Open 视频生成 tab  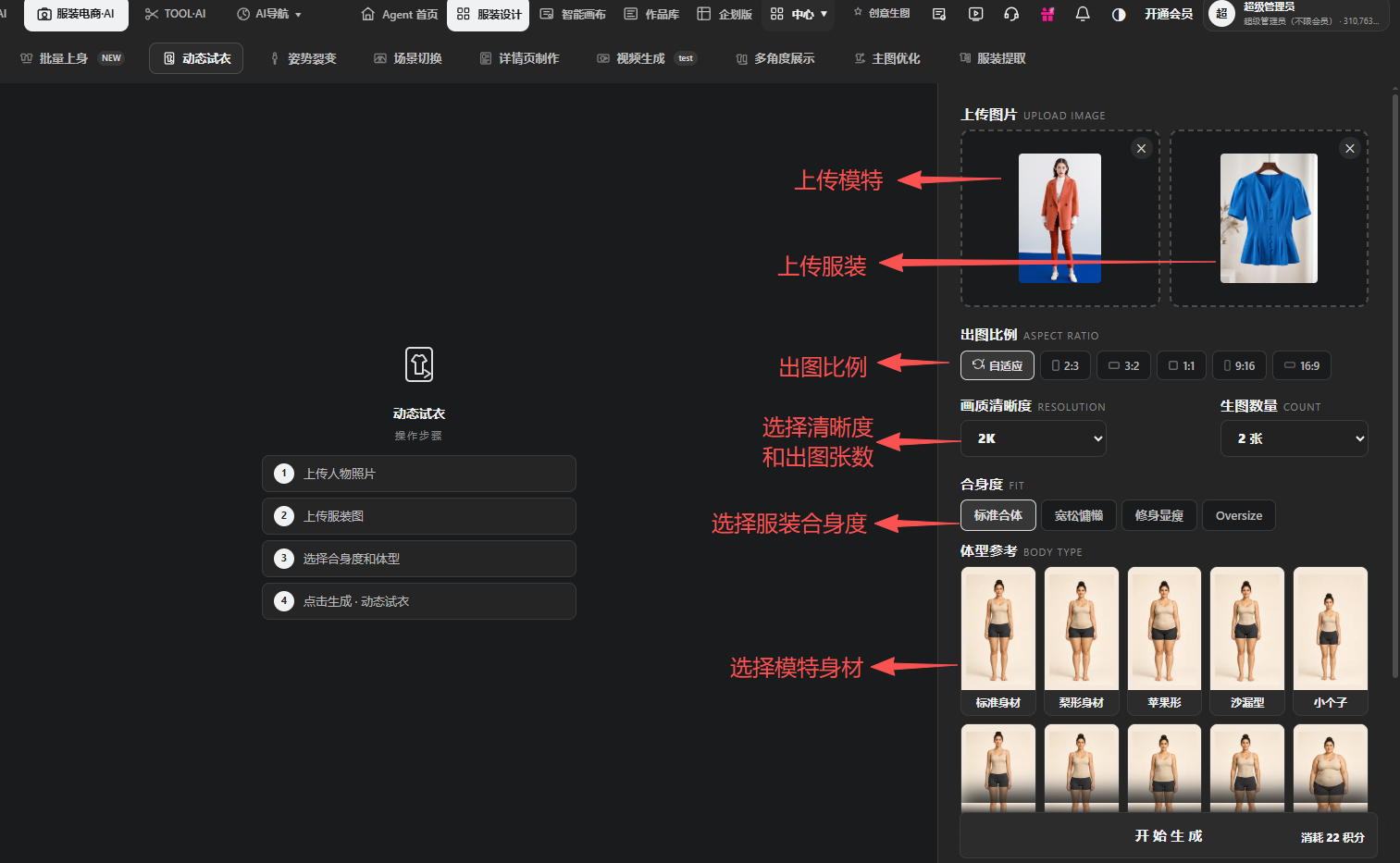646,58
